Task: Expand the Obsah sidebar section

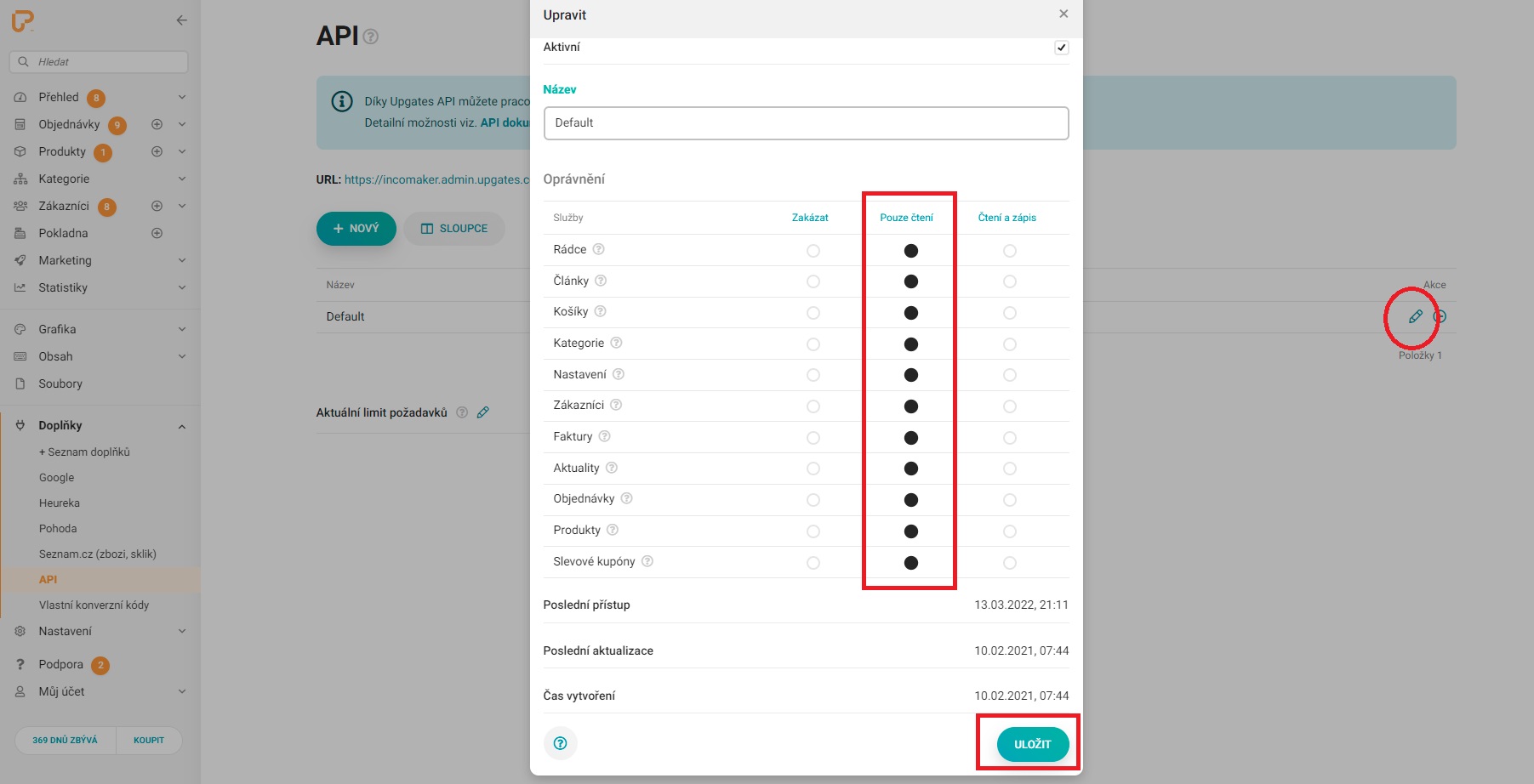Action: [x=181, y=356]
